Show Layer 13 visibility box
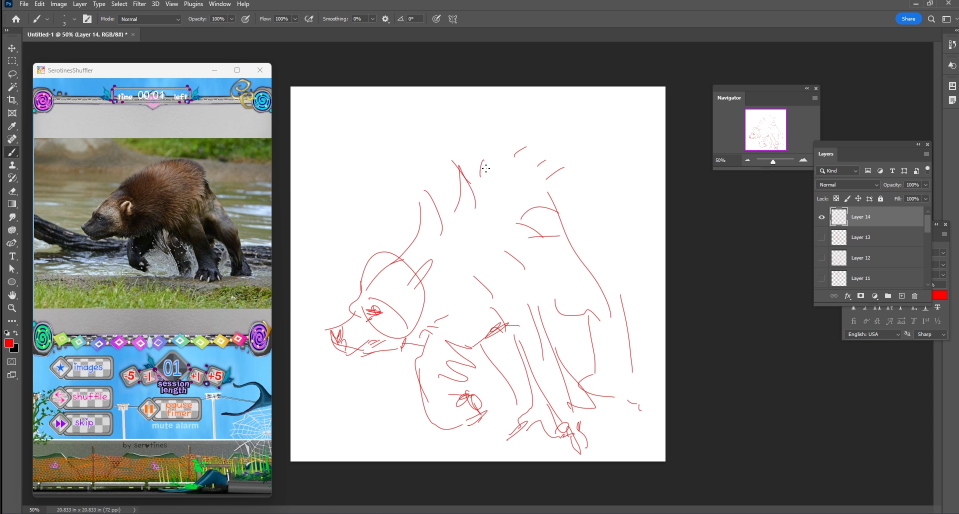 [x=821, y=237]
